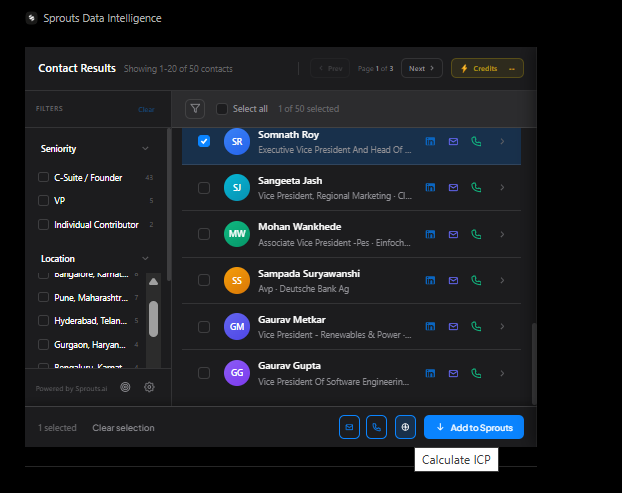Enable the VP seniority filter
The image size is (622, 493).
coord(43,201)
